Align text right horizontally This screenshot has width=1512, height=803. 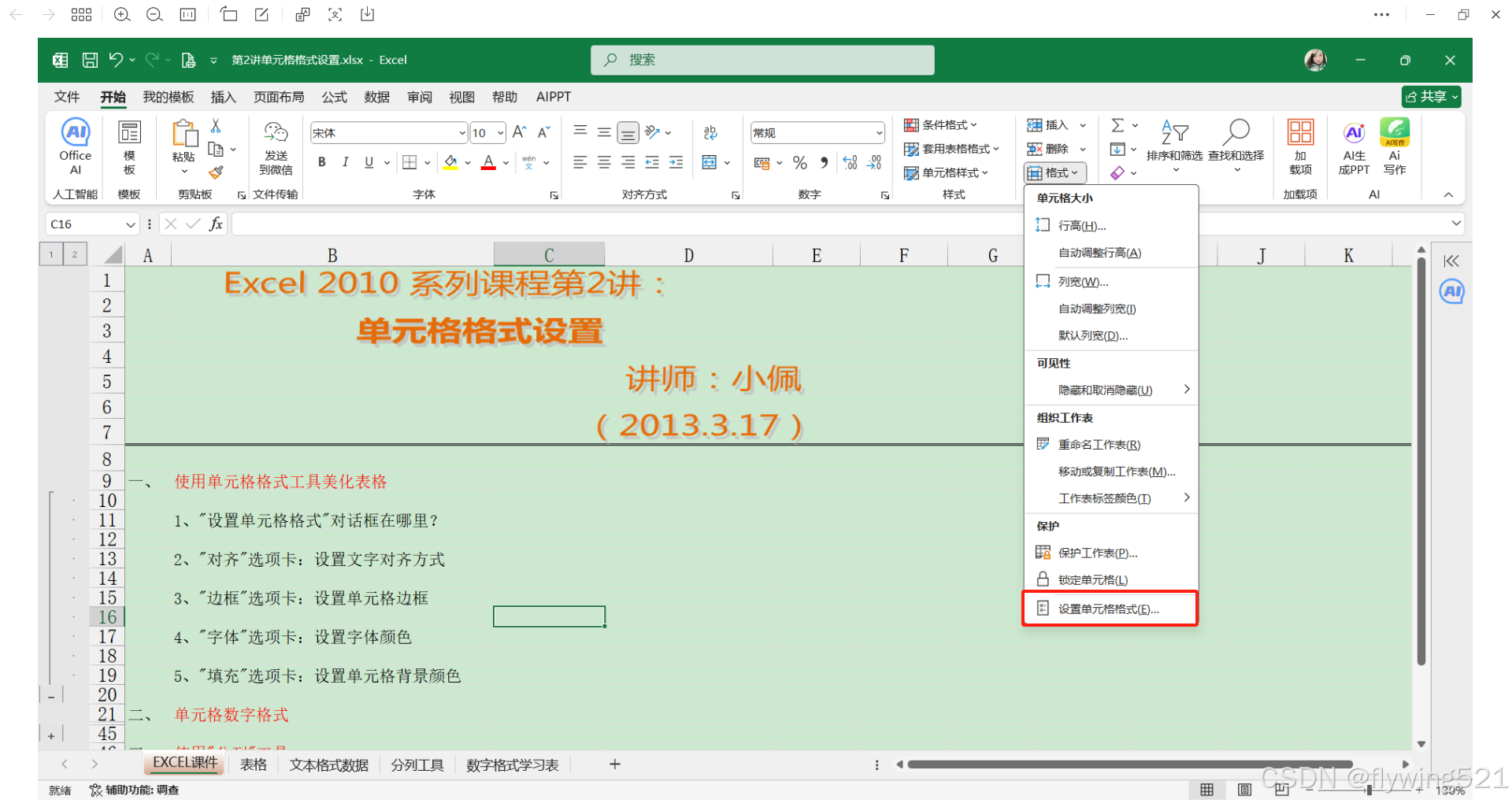(628, 162)
